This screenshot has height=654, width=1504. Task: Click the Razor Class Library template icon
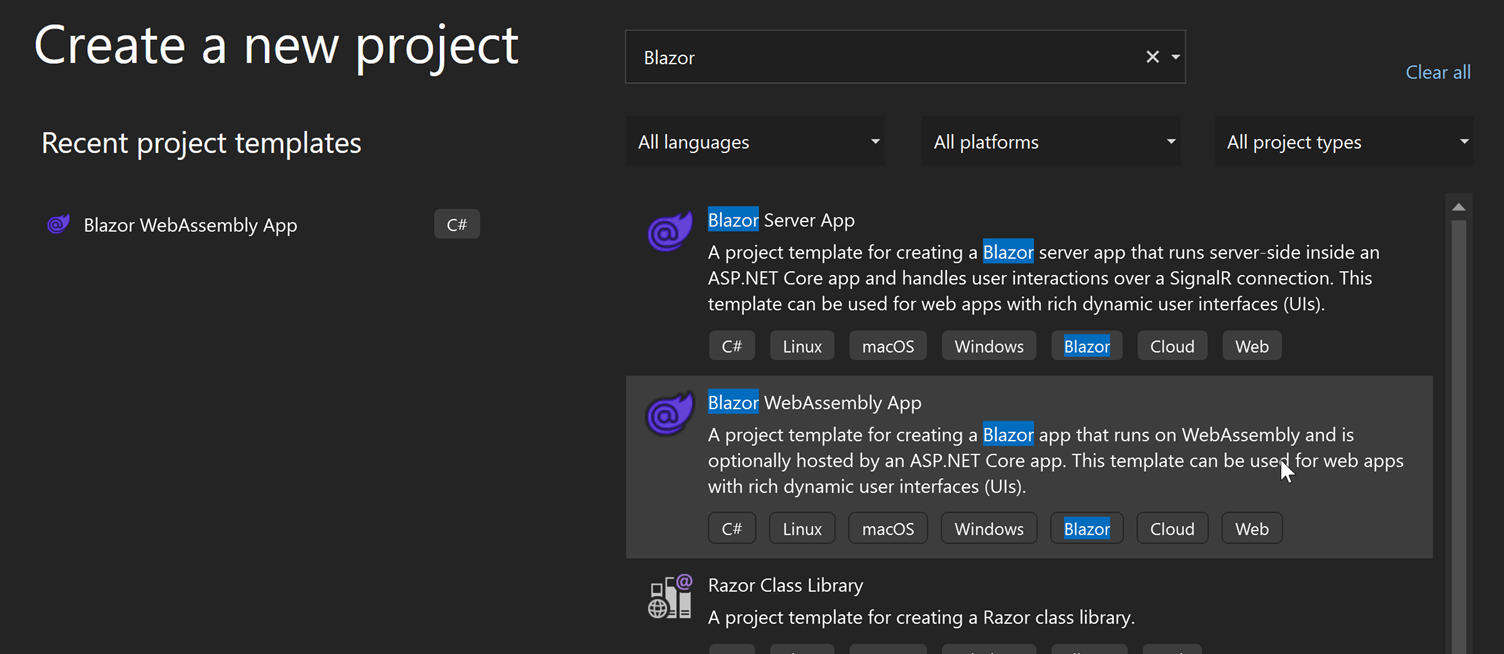pos(668,595)
